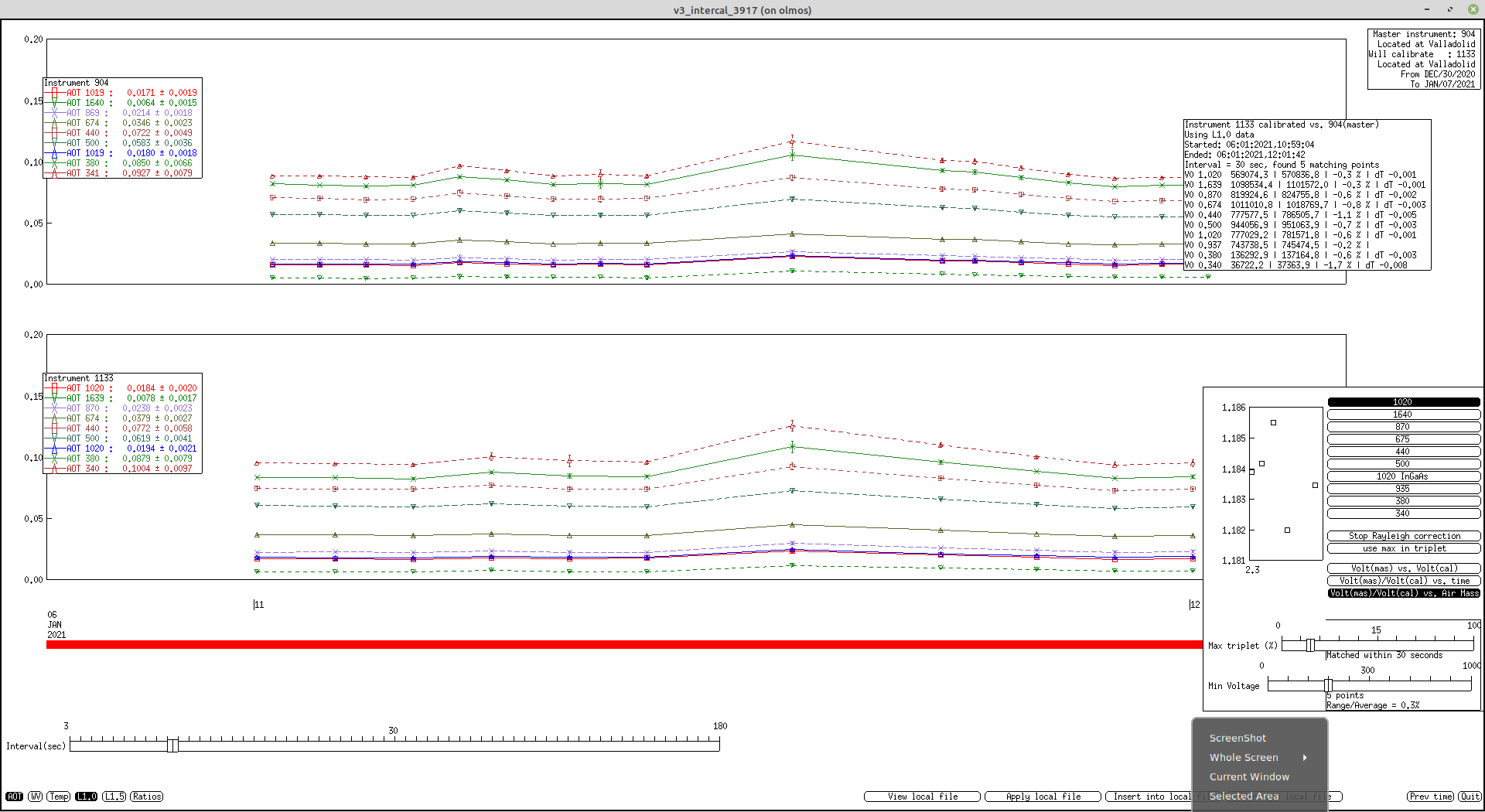The image size is (1485, 812).
Task: Select the 675 wavelength channel
Action: point(1404,439)
